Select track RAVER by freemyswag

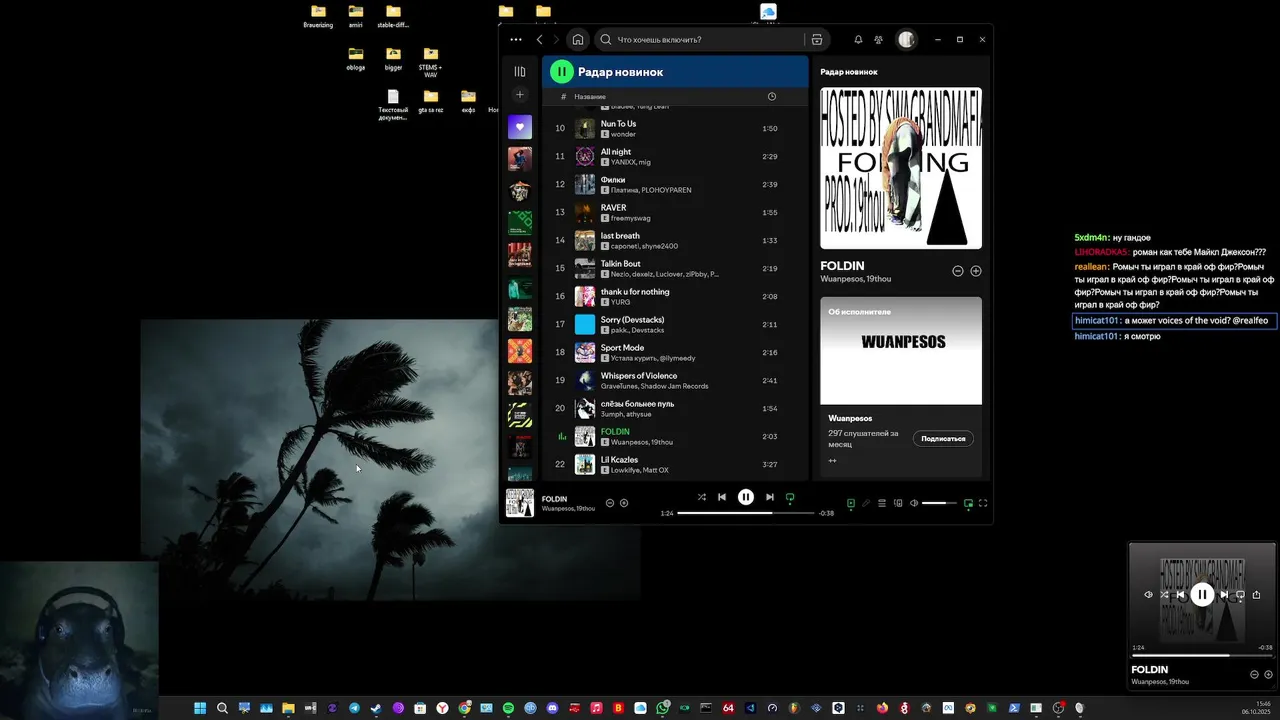coord(675,212)
